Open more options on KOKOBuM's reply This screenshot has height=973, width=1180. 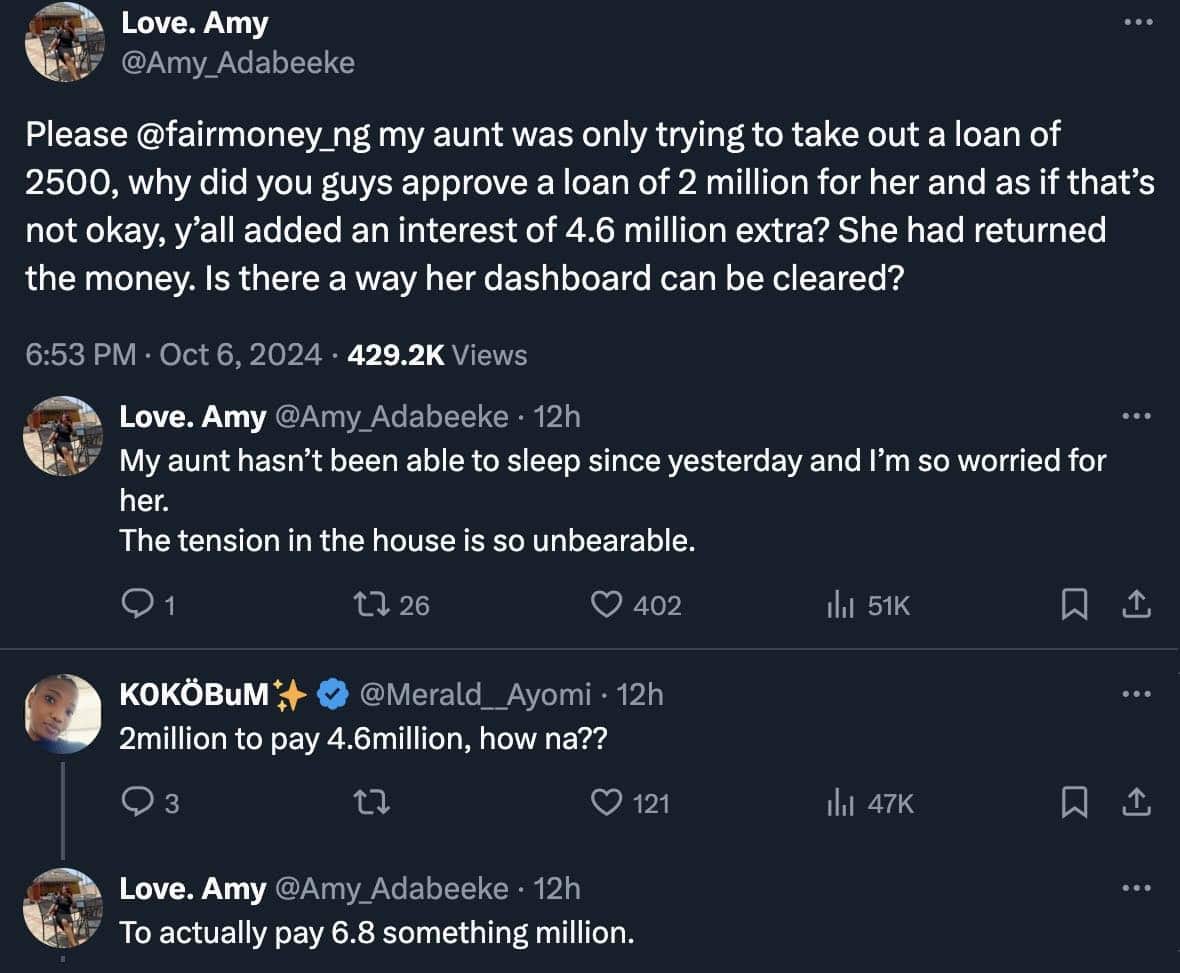1138,692
